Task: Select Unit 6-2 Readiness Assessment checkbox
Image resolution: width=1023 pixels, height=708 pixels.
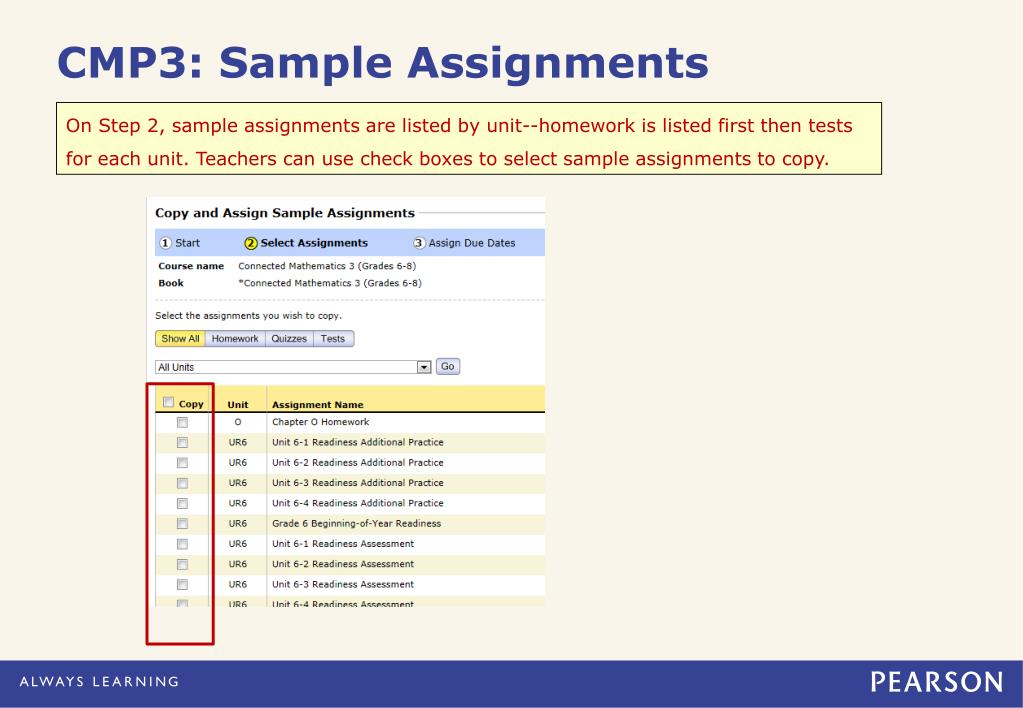Action: pos(183,564)
